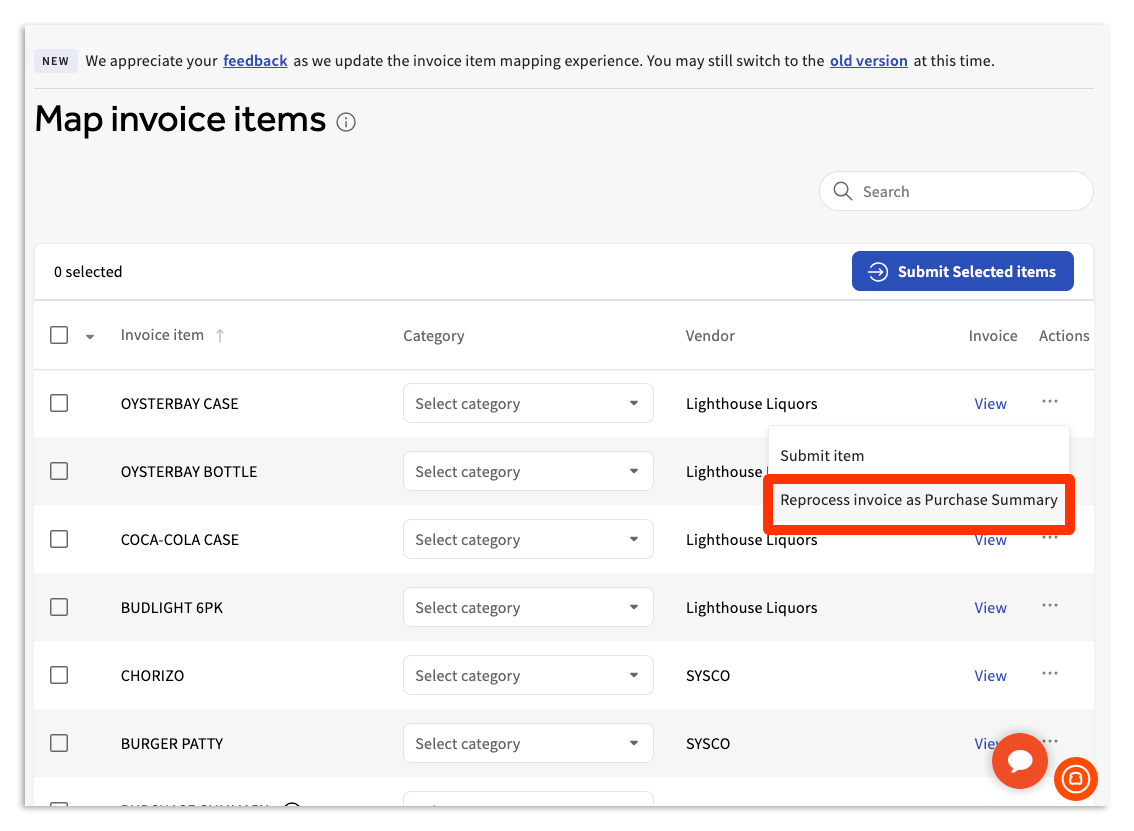Check the checkbox for CHORIZO
This screenshot has width=1134, height=831.
click(59, 675)
